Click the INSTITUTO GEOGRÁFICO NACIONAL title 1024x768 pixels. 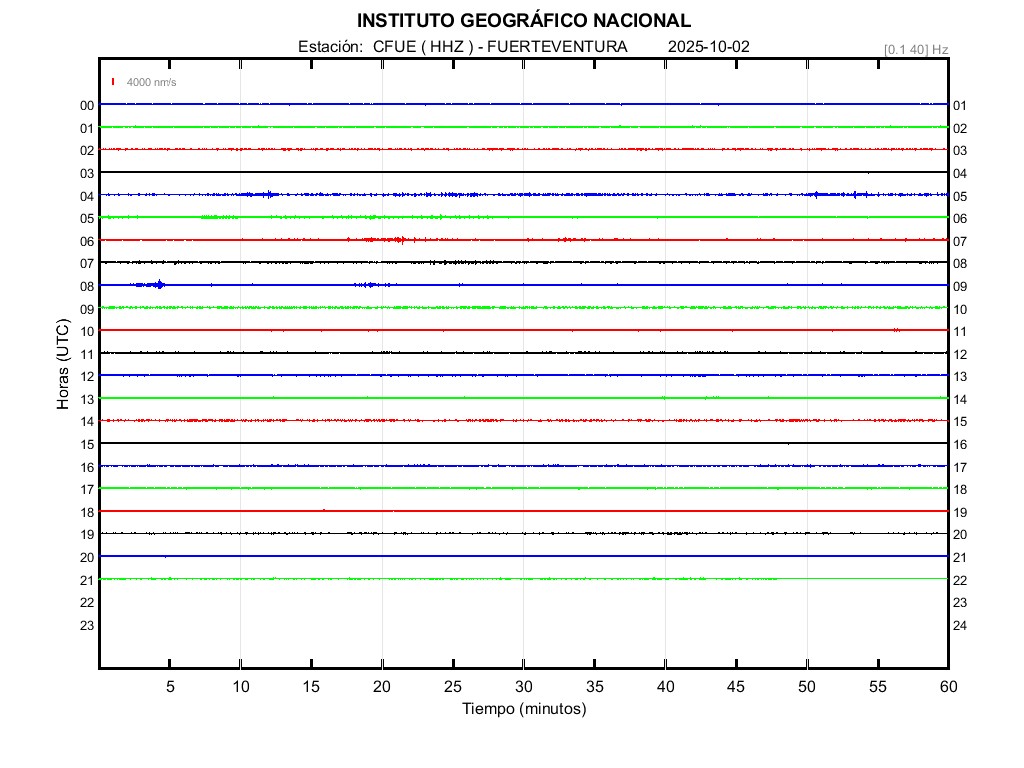(x=523, y=21)
